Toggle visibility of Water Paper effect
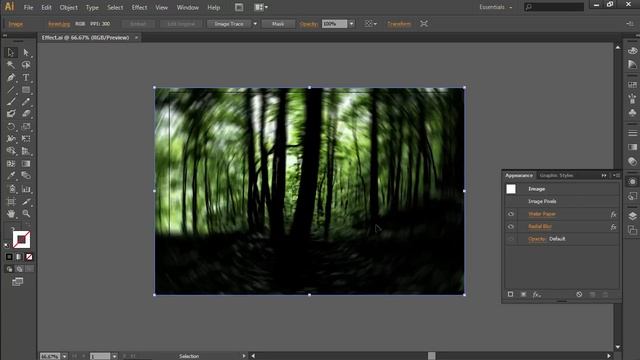 point(511,214)
